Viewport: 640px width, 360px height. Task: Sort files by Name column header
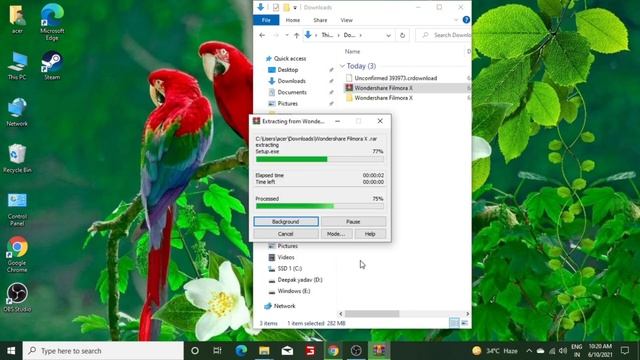pyautogui.click(x=352, y=51)
